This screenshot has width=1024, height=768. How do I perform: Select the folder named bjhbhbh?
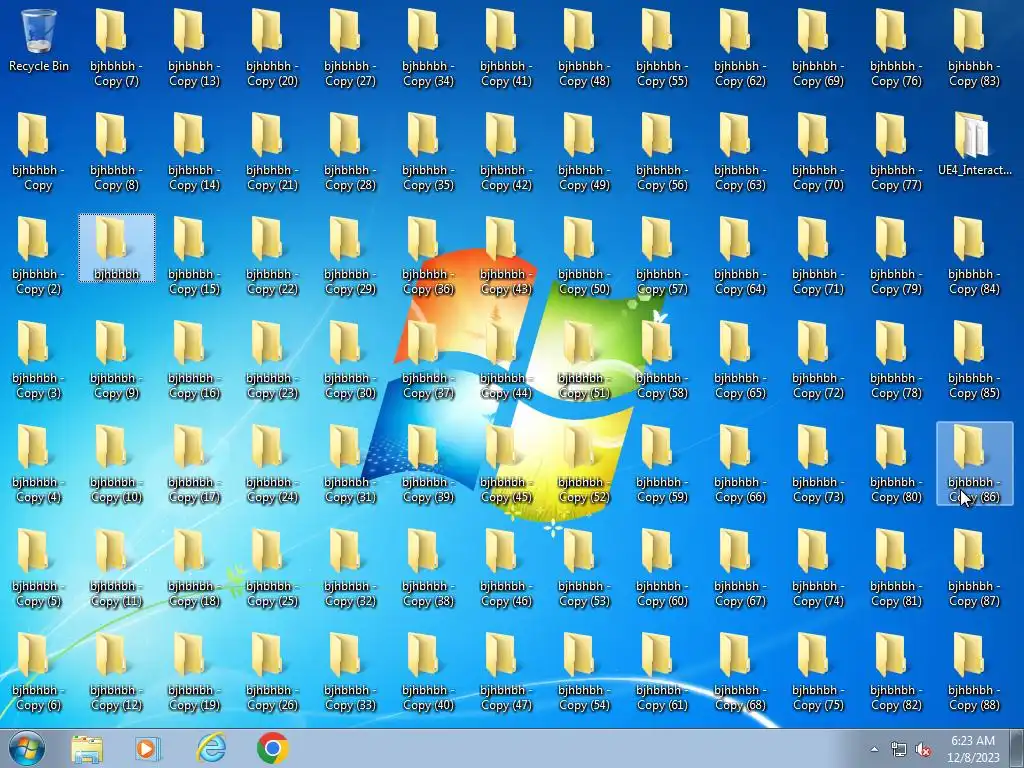[116, 248]
